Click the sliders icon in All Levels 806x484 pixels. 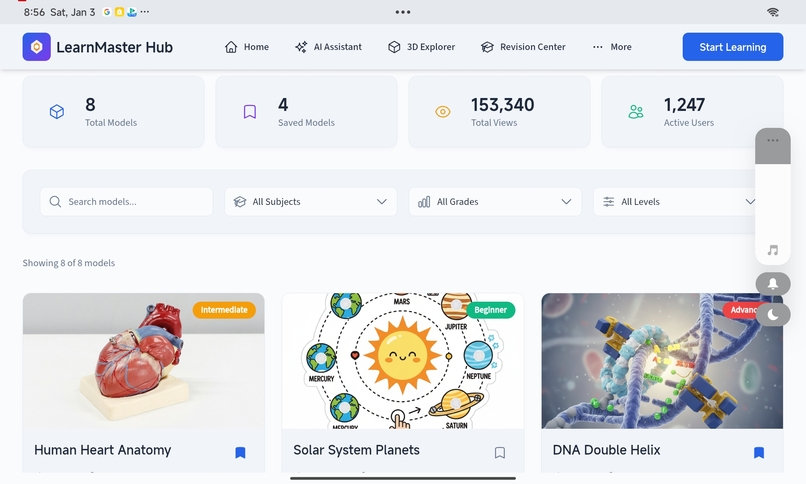609,201
